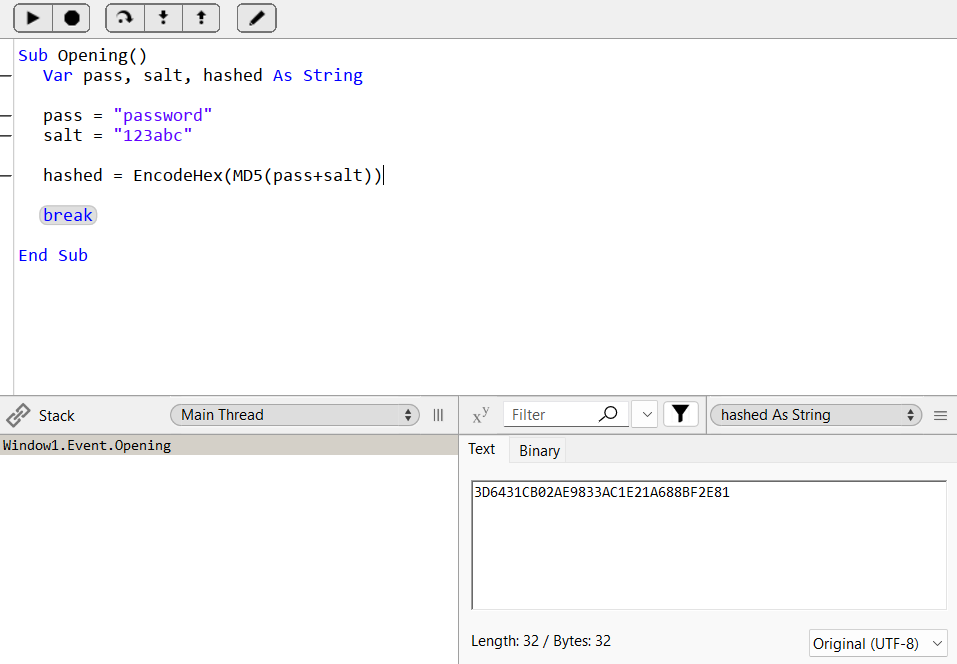This screenshot has width=957, height=664.
Task: Open the Main Thread popup menu
Action: 295,415
